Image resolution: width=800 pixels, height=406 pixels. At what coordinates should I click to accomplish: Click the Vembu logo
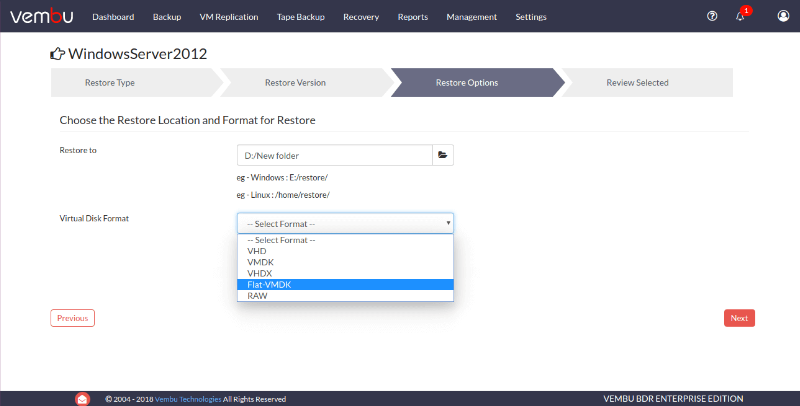pos(41,16)
